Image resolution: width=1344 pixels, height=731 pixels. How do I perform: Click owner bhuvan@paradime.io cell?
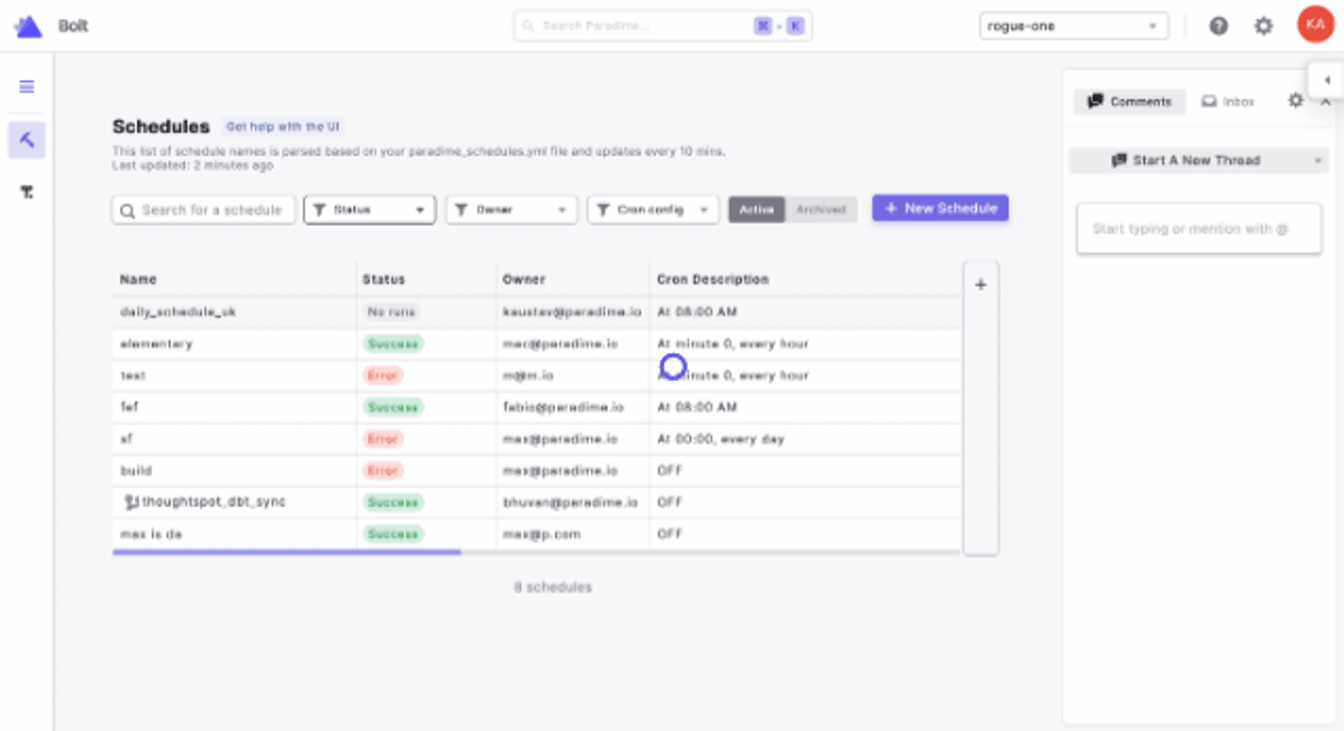tap(570, 502)
